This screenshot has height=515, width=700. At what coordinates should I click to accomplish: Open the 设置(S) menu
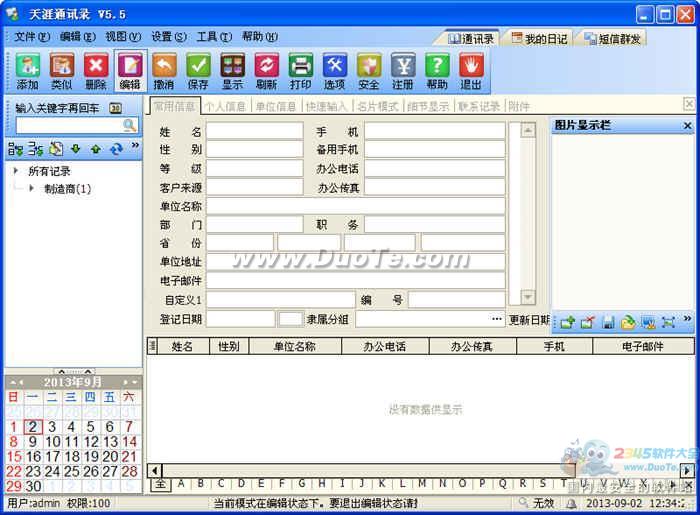pos(169,37)
